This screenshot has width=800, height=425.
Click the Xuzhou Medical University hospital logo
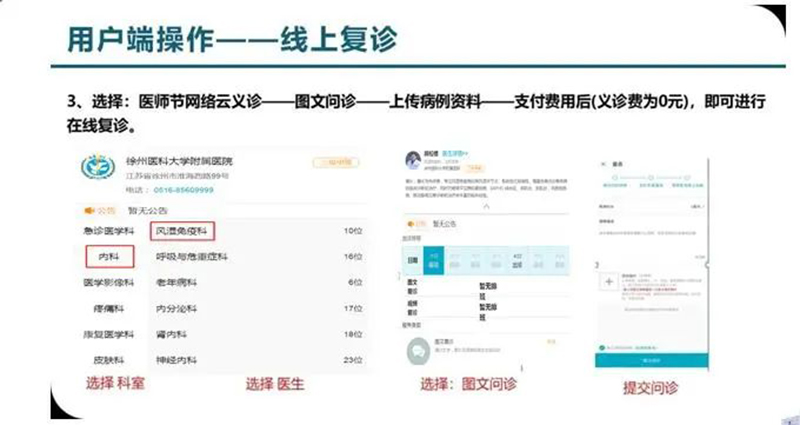tap(98, 167)
